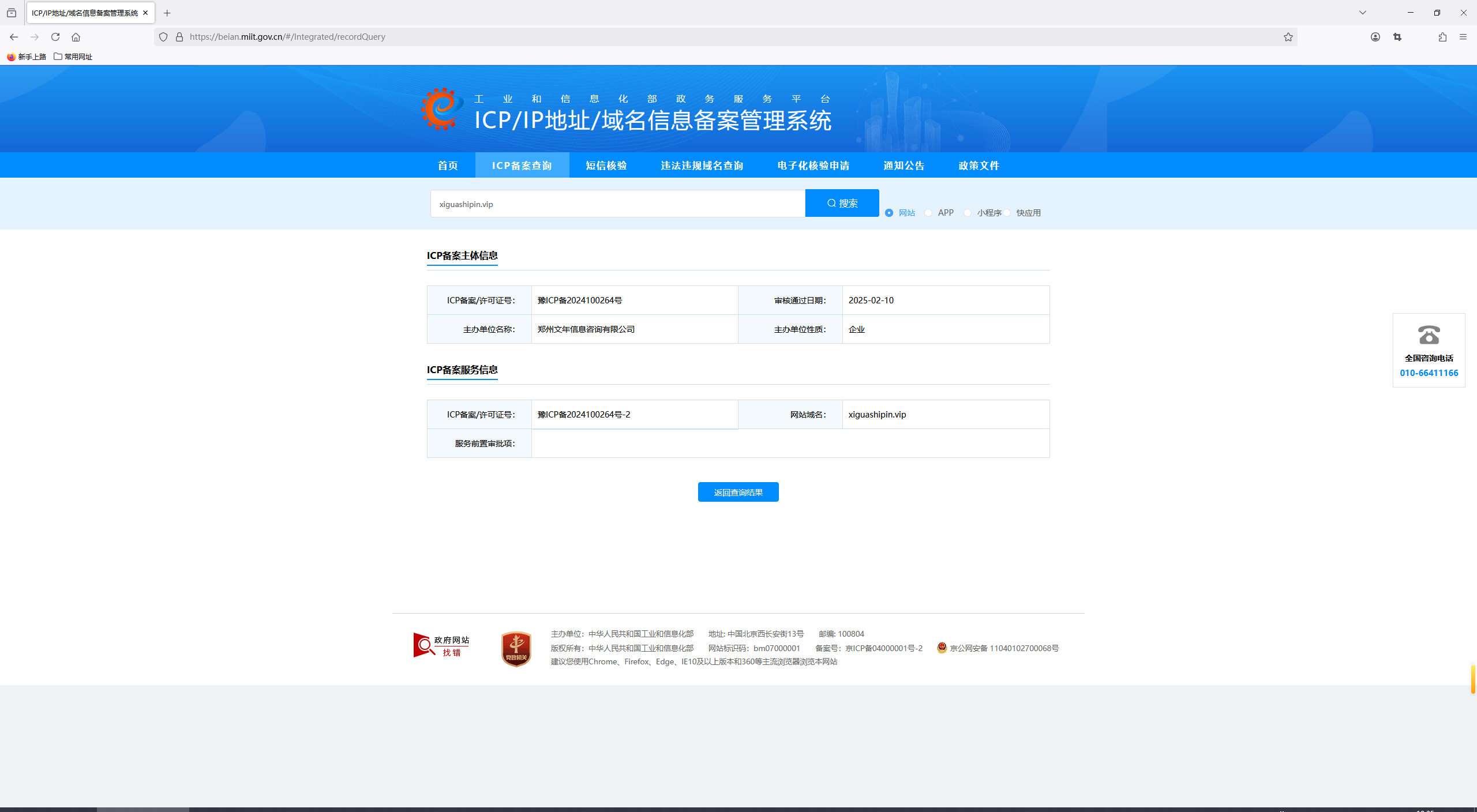Expand the list all tabs chevron
Image resolution: width=1477 pixels, height=812 pixels.
[1363, 13]
